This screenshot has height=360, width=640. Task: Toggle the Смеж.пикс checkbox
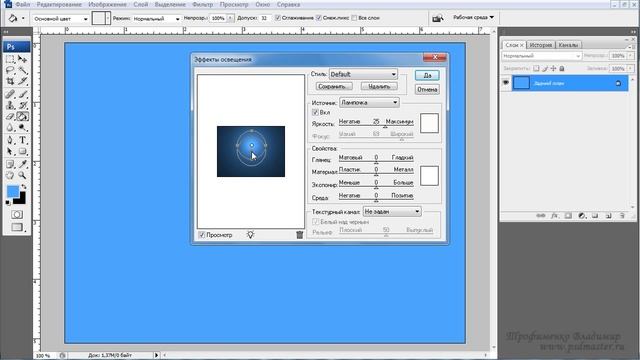click(x=319, y=18)
